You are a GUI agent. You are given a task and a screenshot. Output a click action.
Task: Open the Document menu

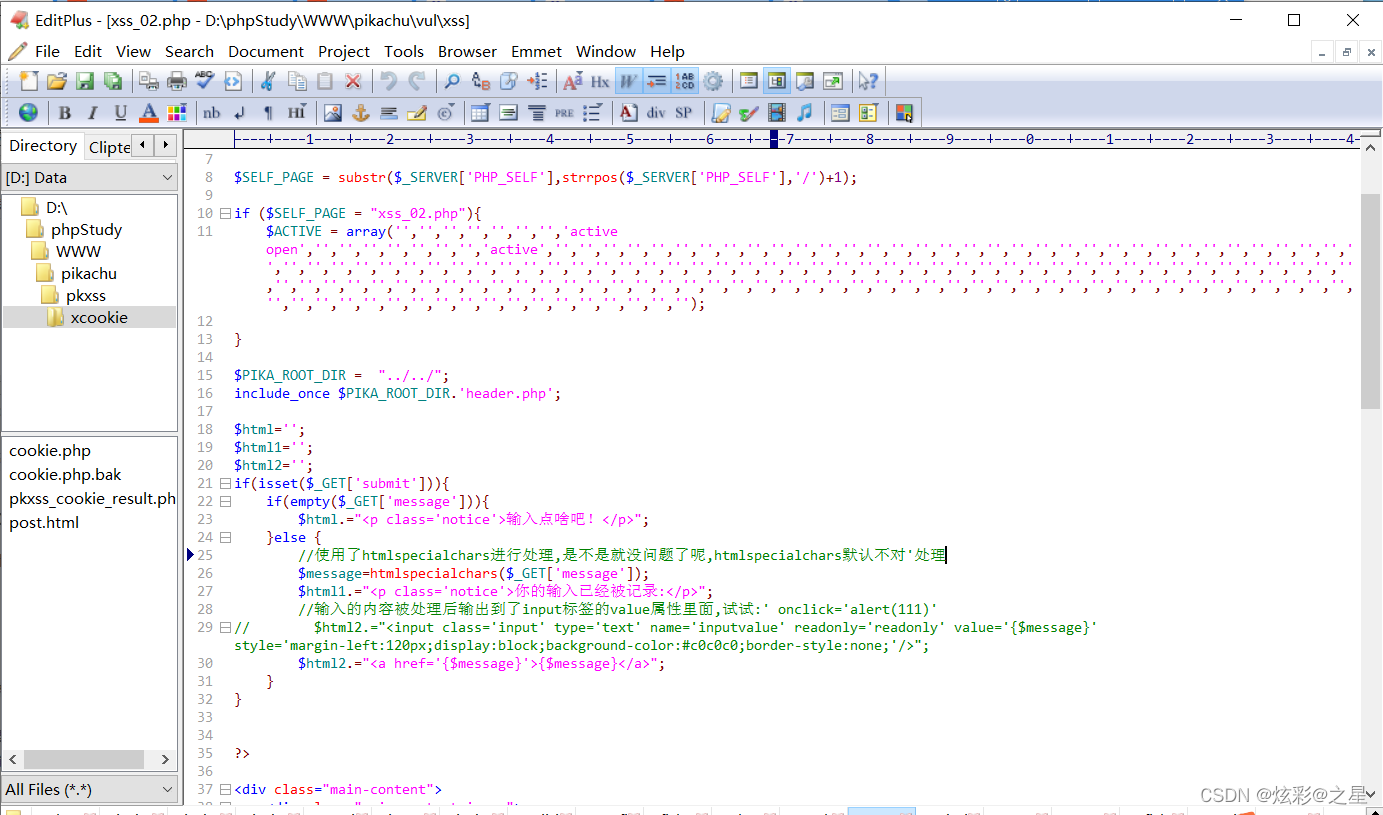tap(266, 51)
